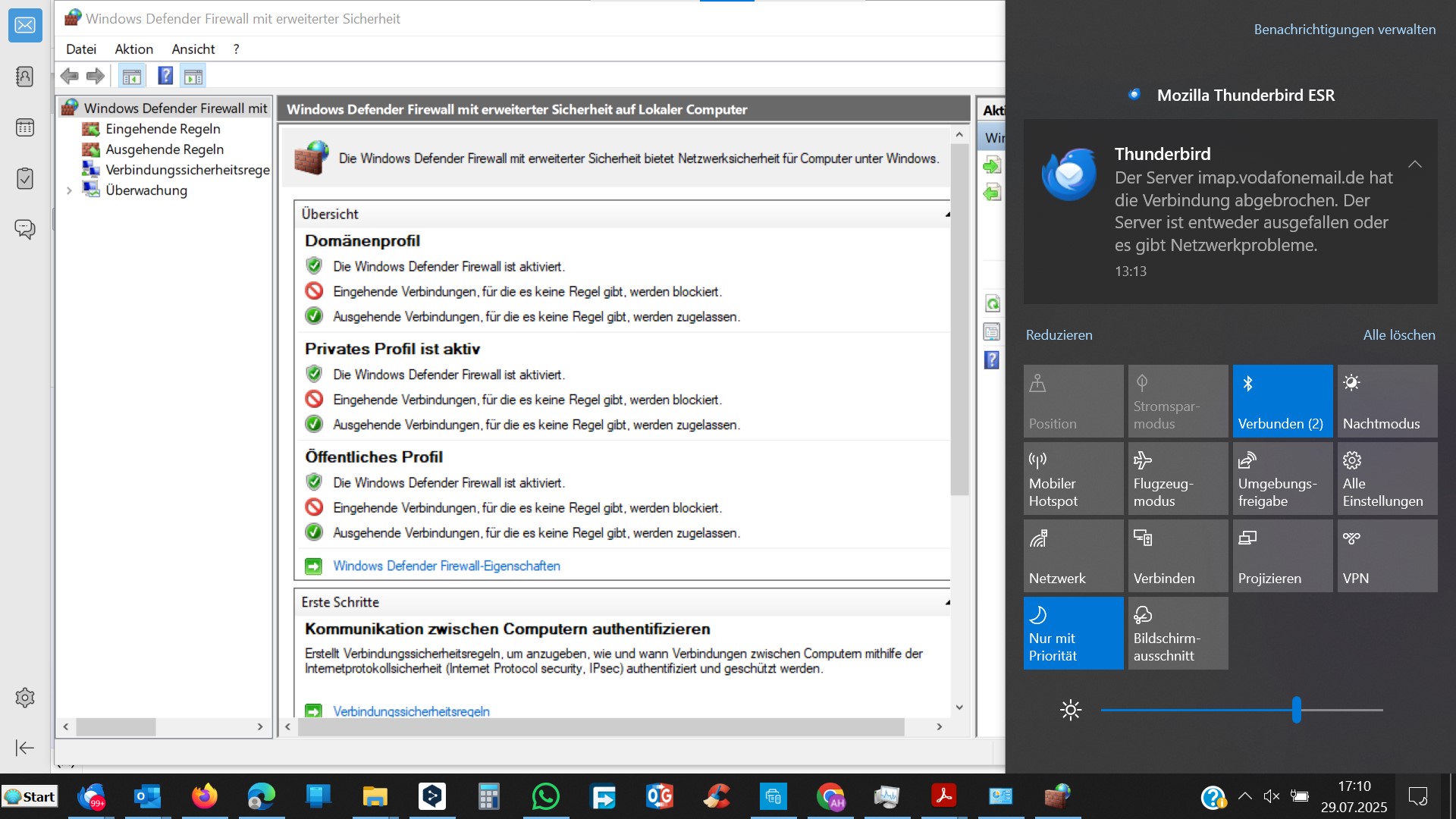Viewport: 1456px width, 819px height.
Task: Open Thunderbird settings gear in sidebar
Action: [x=25, y=698]
